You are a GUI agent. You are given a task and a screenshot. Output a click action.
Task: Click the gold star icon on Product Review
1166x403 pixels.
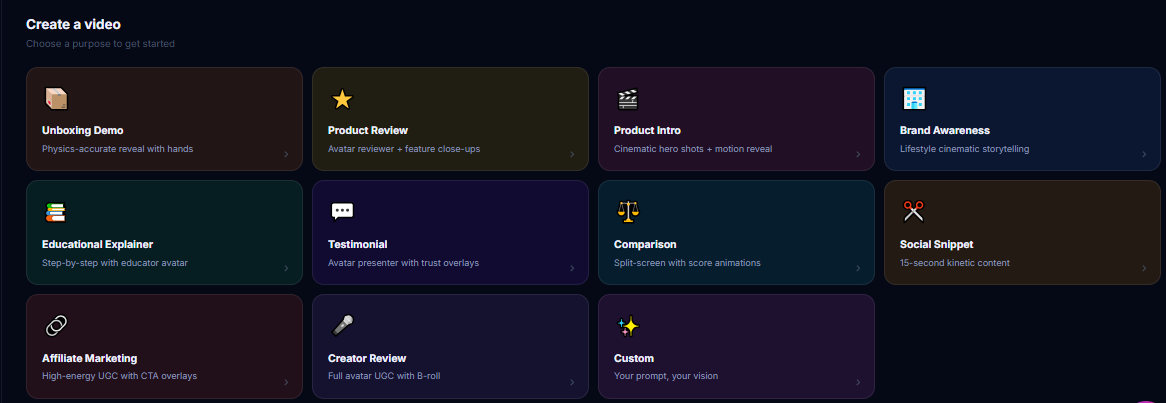[x=342, y=99]
